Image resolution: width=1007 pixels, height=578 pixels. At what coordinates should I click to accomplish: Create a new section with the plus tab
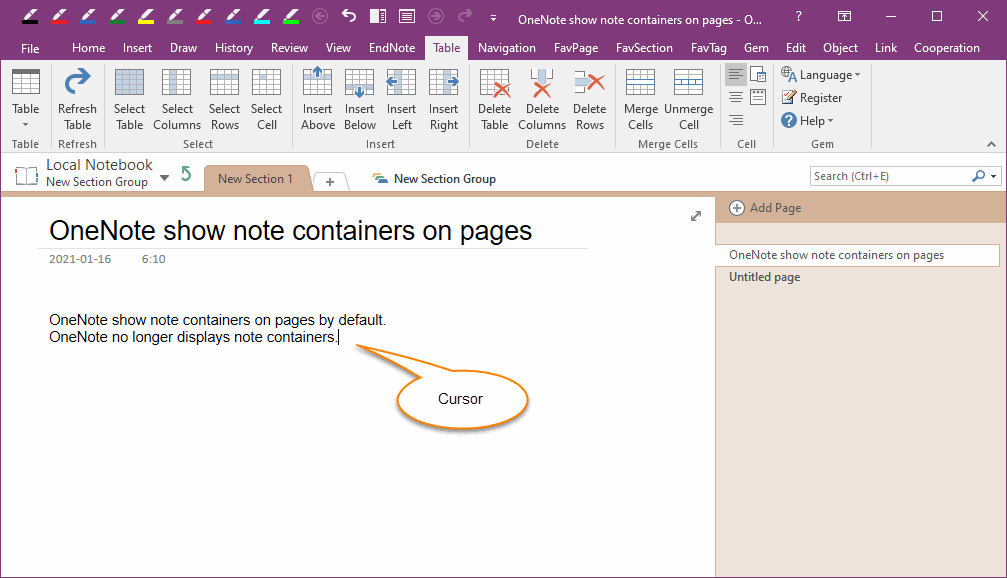coord(330,182)
